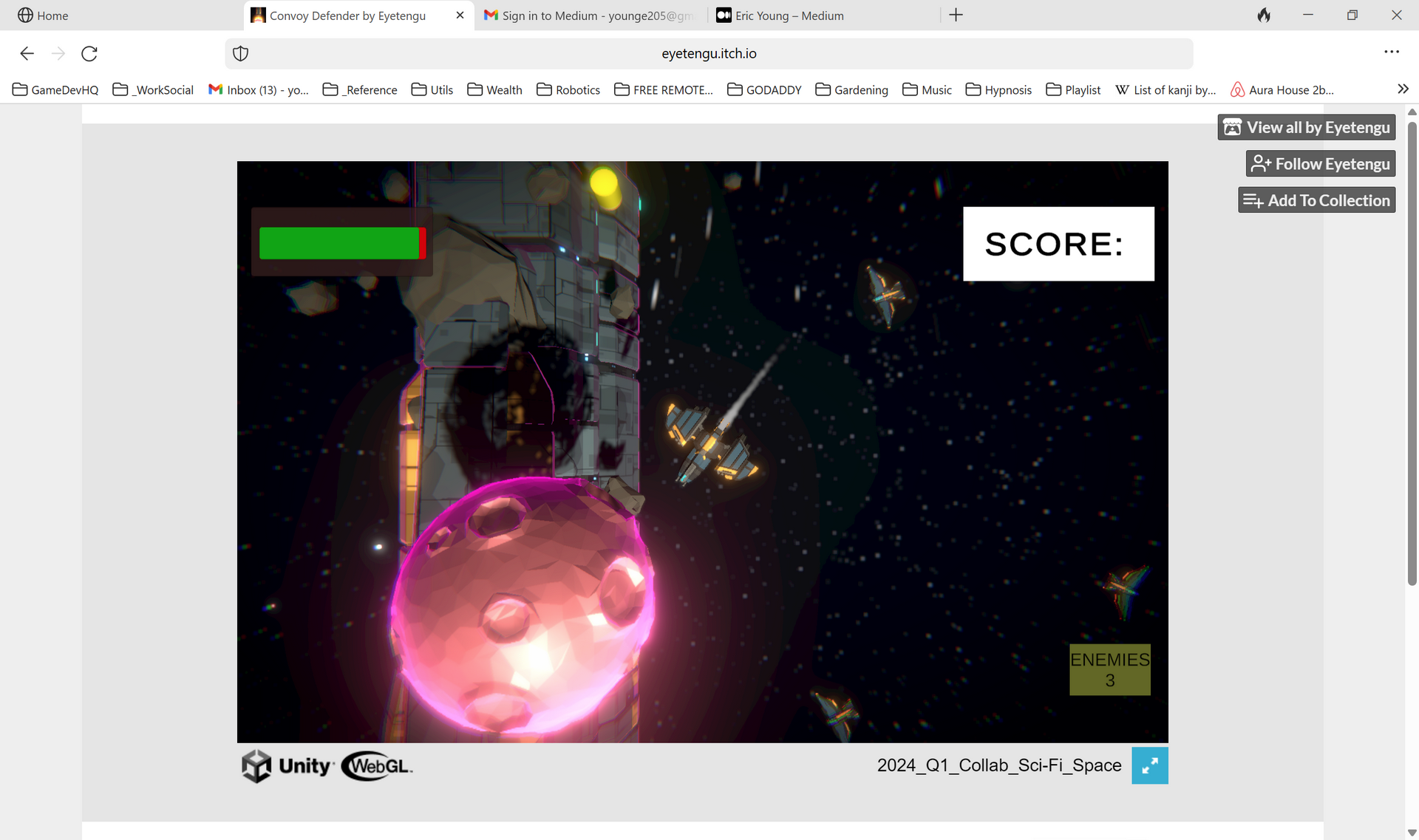Screen dimensions: 1419x840
Task: Open the GameDevHQ bookmark folder
Action: [55, 89]
